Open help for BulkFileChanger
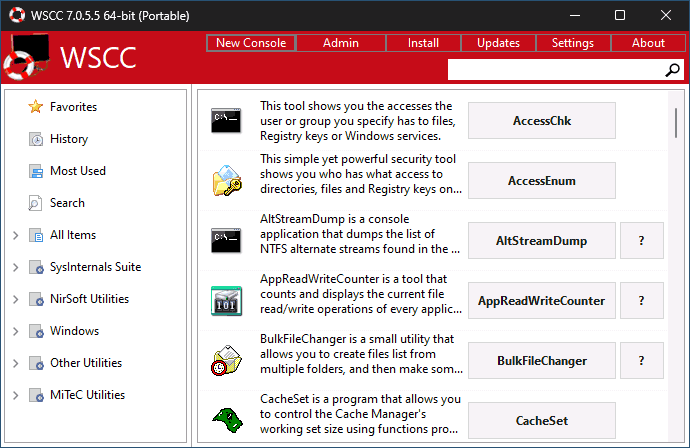The height and width of the screenshot is (448, 690). (x=642, y=360)
